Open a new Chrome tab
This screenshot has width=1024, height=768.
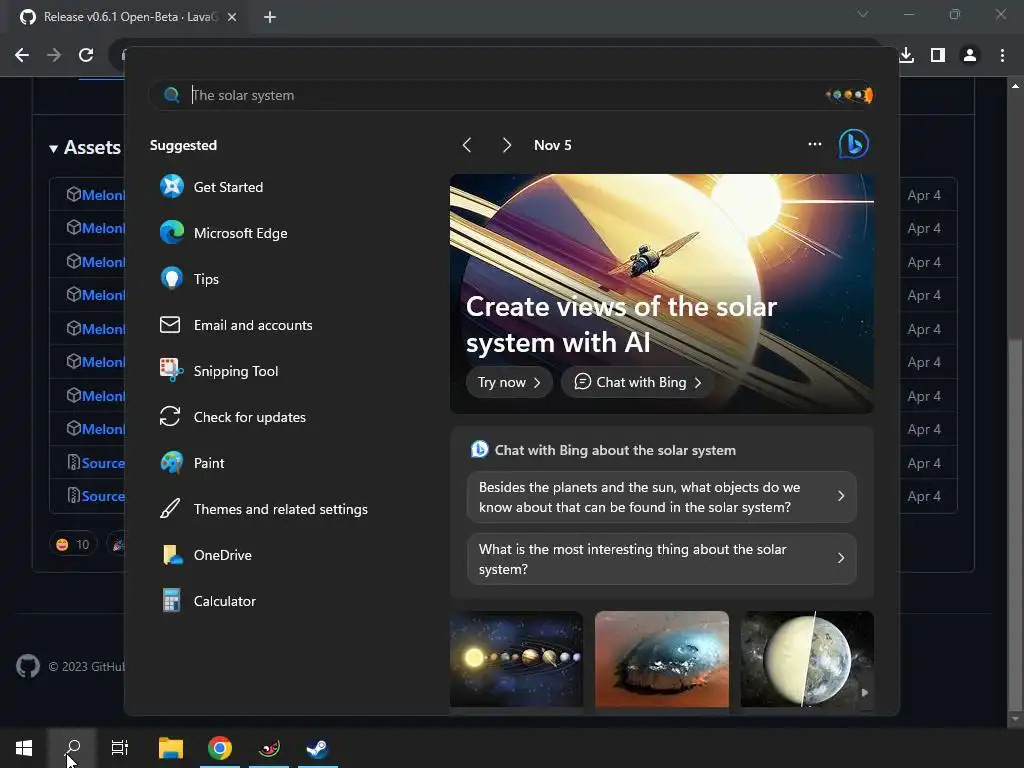[270, 17]
